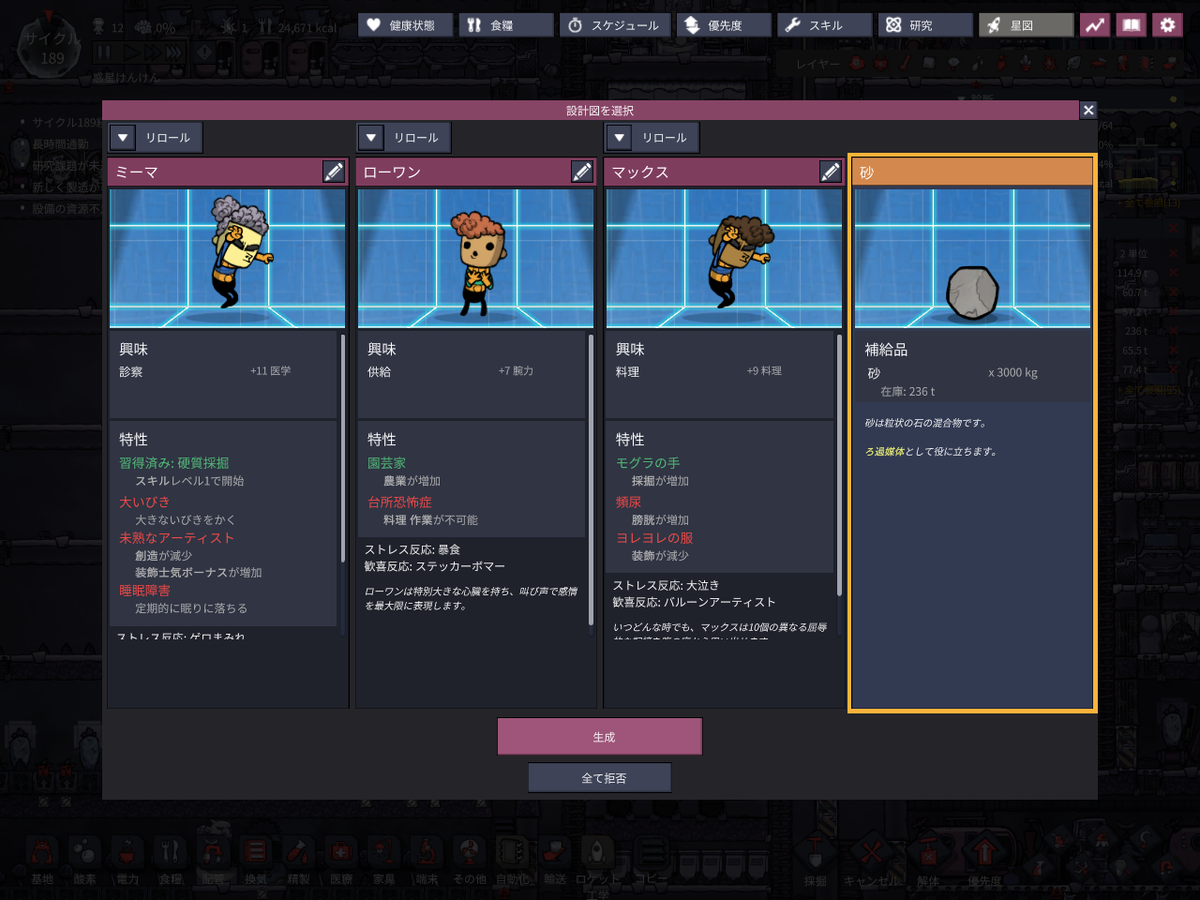Open the スキル tab
This screenshot has height=900, width=1200.
(825, 25)
